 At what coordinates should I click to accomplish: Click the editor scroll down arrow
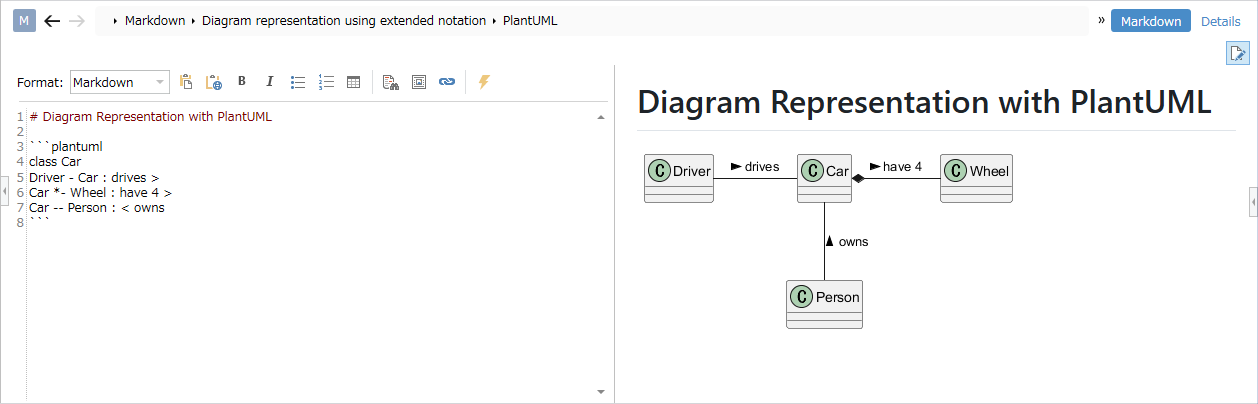pos(601,391)
